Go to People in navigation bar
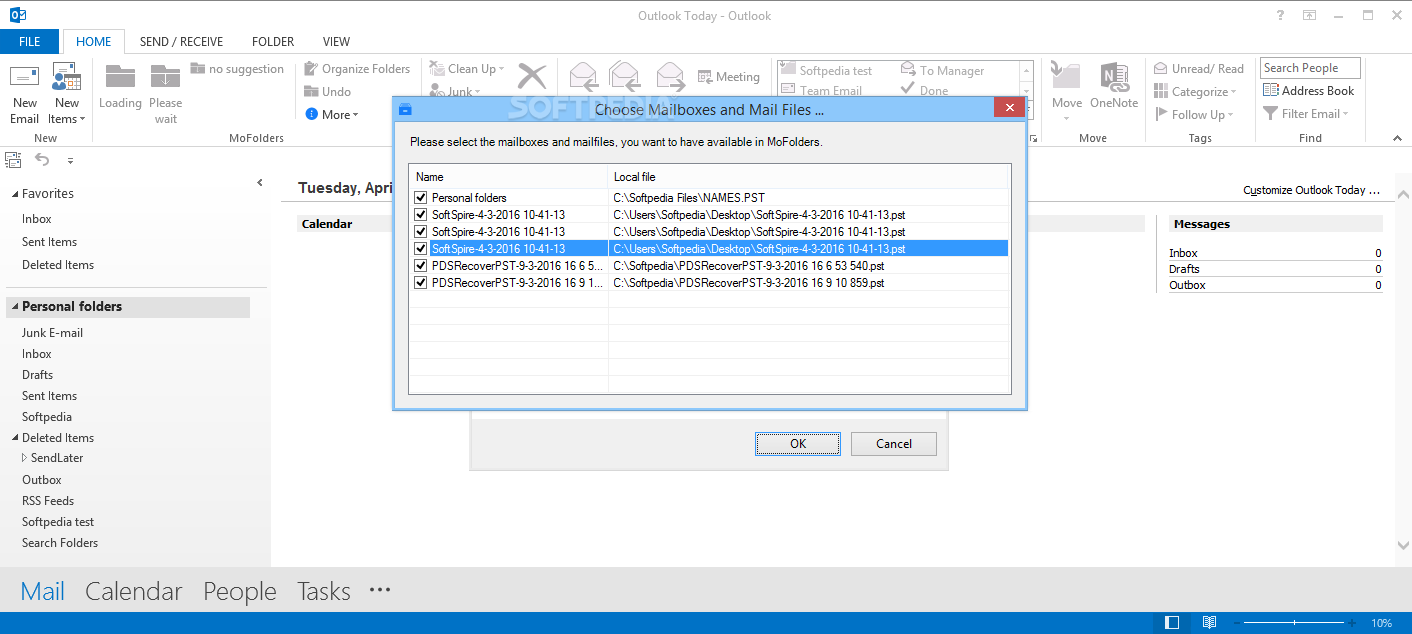Image resolution: width=1412 pixels, height=634 pixels. point(240,591)
